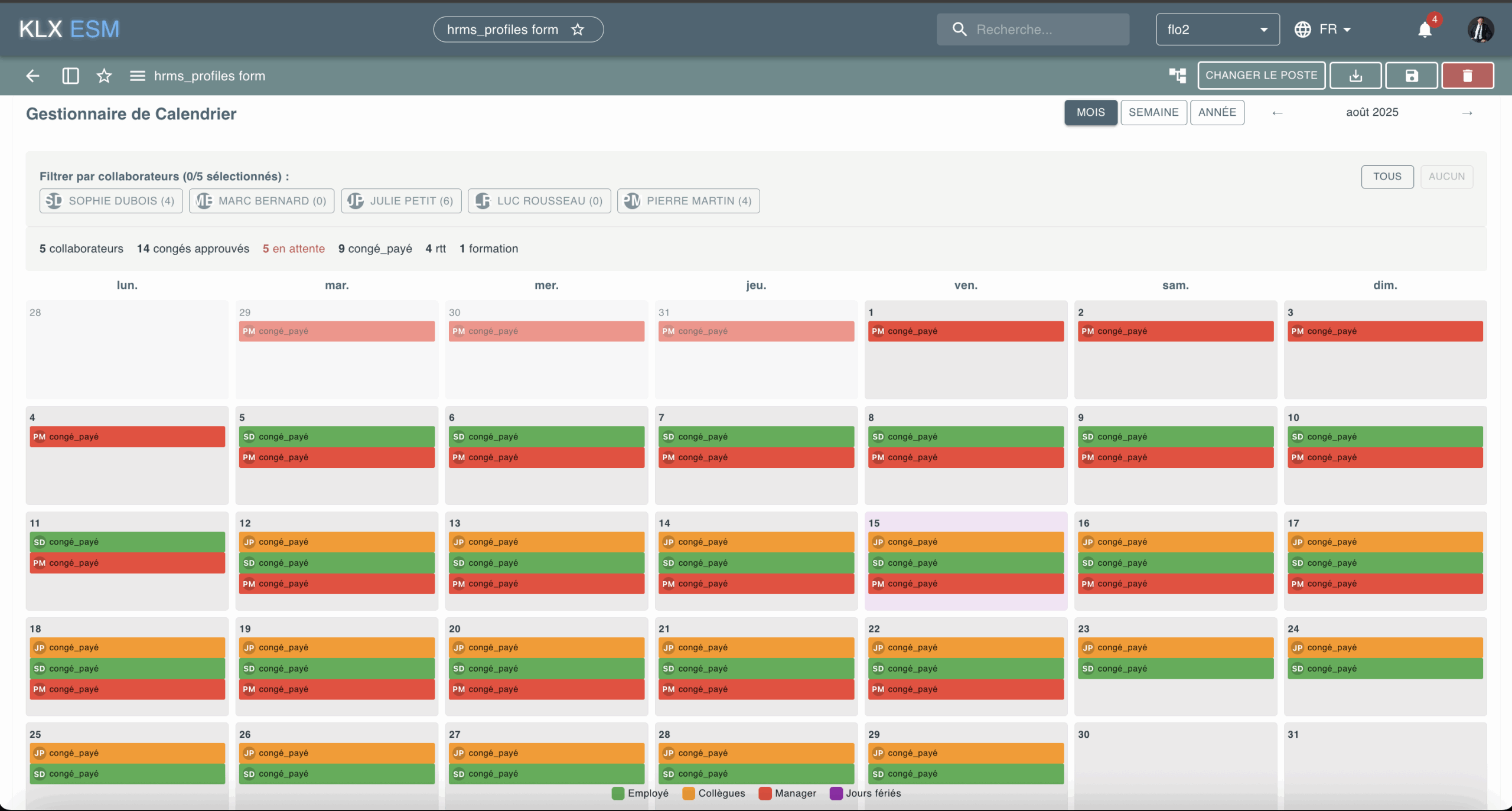
Task: Go to next month arrow
Action: (1467, 113)
